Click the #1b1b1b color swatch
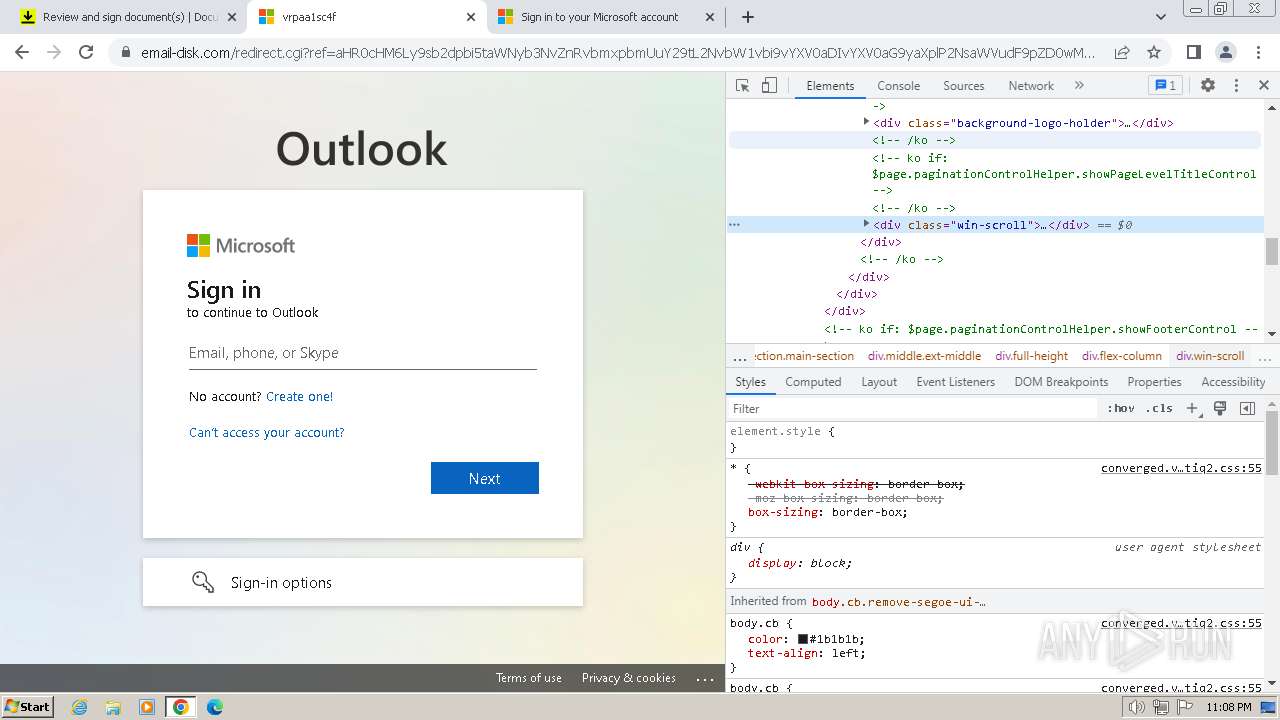This screenshot has width=1280, height=720. click(802, 639)
